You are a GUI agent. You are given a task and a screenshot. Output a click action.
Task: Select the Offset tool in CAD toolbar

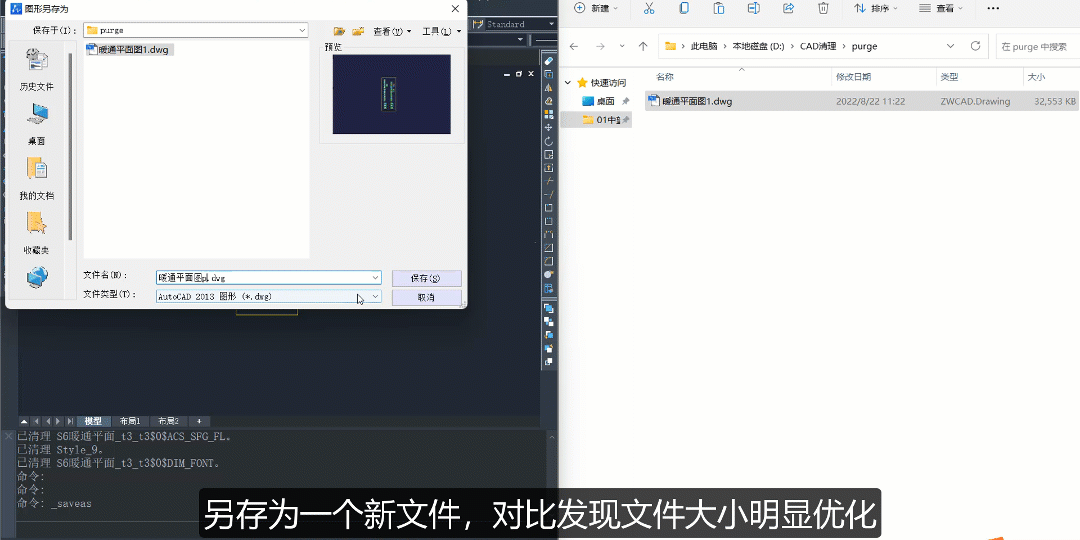pos(549,101)
